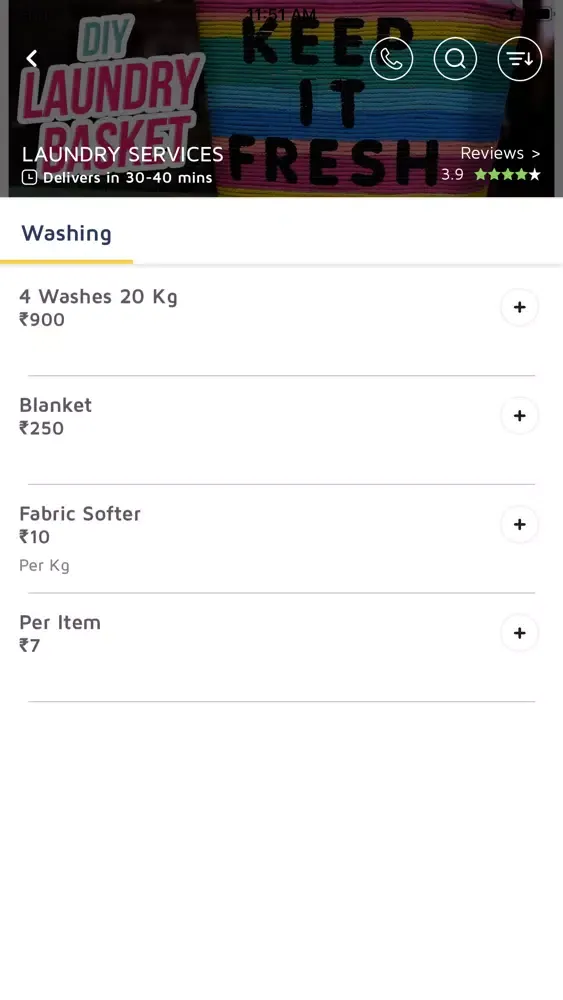
Task: Call the laundry service via phone icon
Action: tap(391, 59)
